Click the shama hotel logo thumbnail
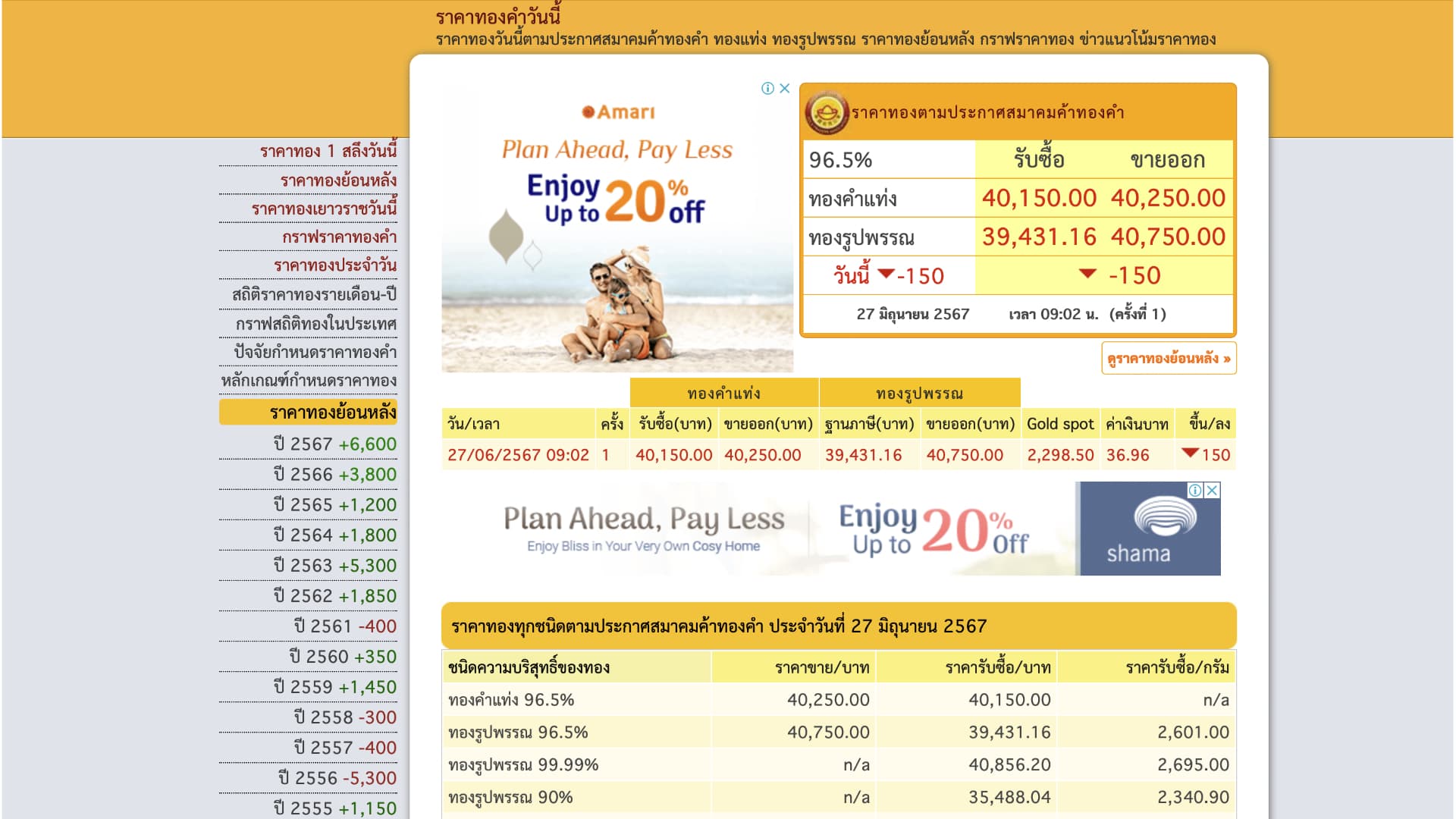1456x819 pixels. tap(1150, 529)
